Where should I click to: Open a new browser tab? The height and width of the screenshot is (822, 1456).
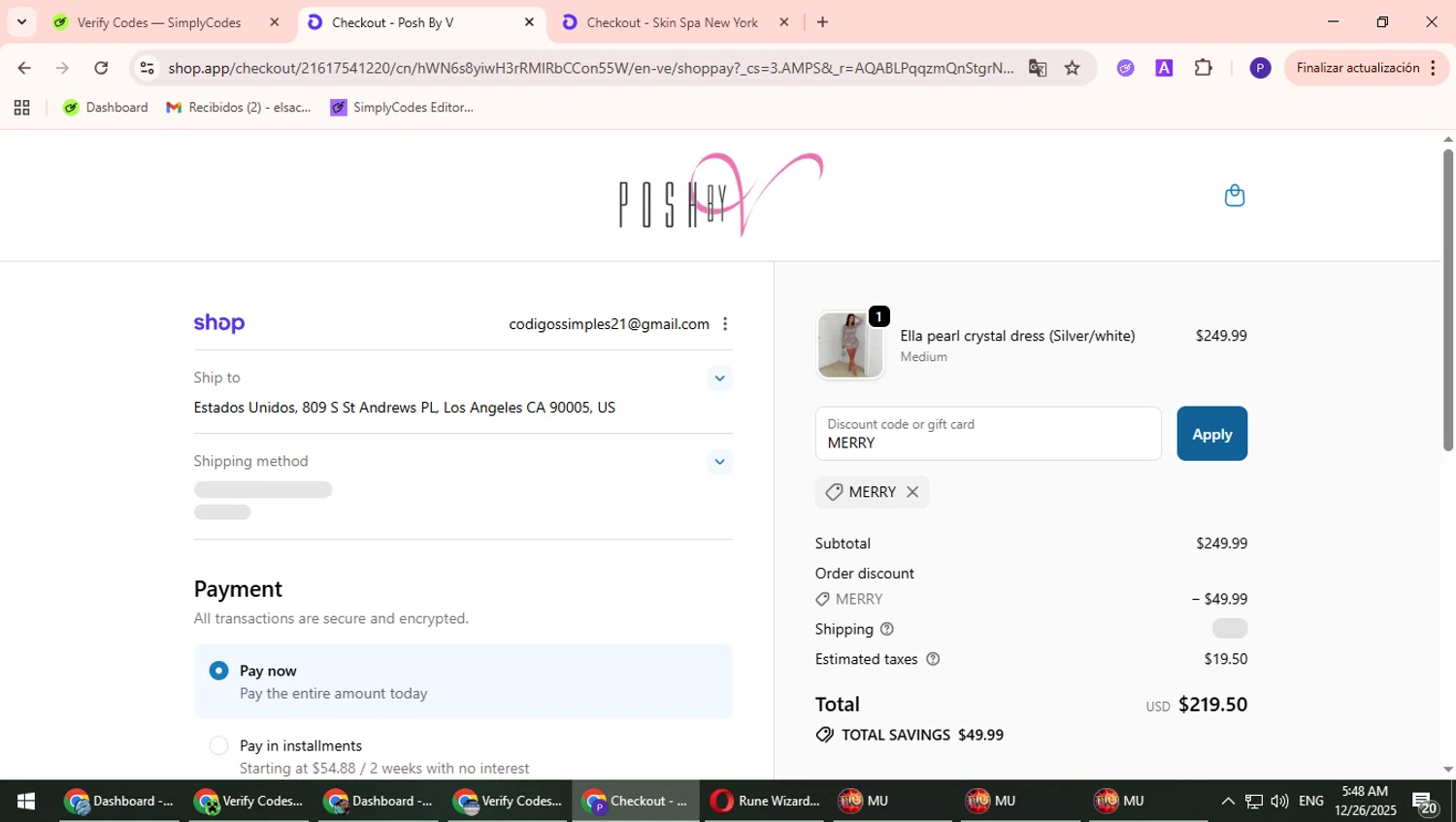click(x=822, y=22)
